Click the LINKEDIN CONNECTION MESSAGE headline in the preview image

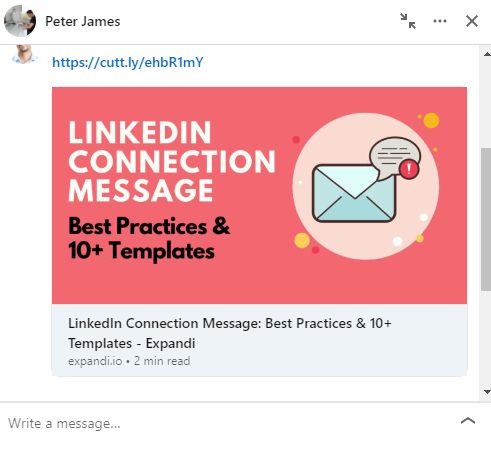172,161
